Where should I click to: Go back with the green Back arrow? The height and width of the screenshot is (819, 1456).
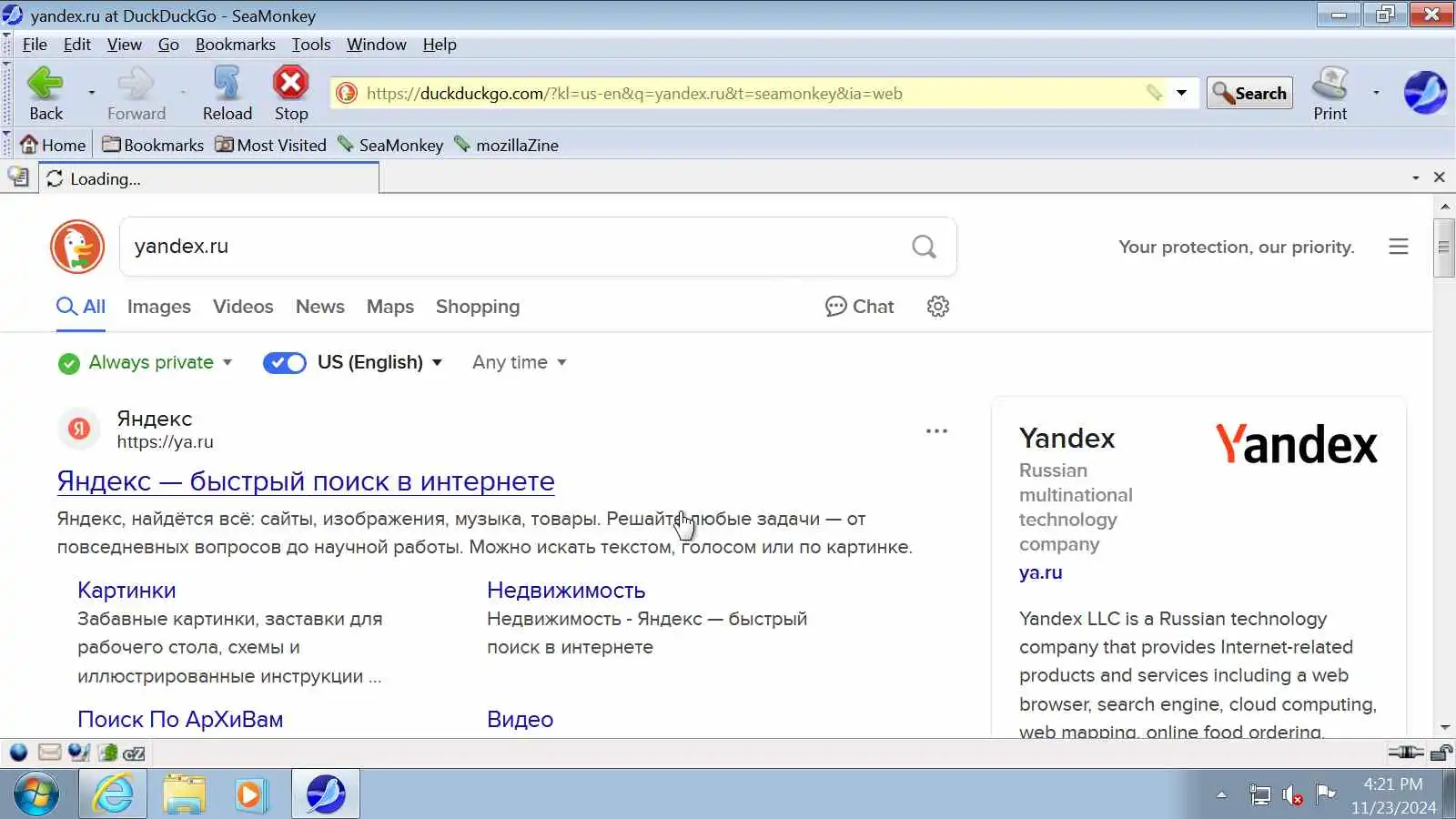[45, 94]
